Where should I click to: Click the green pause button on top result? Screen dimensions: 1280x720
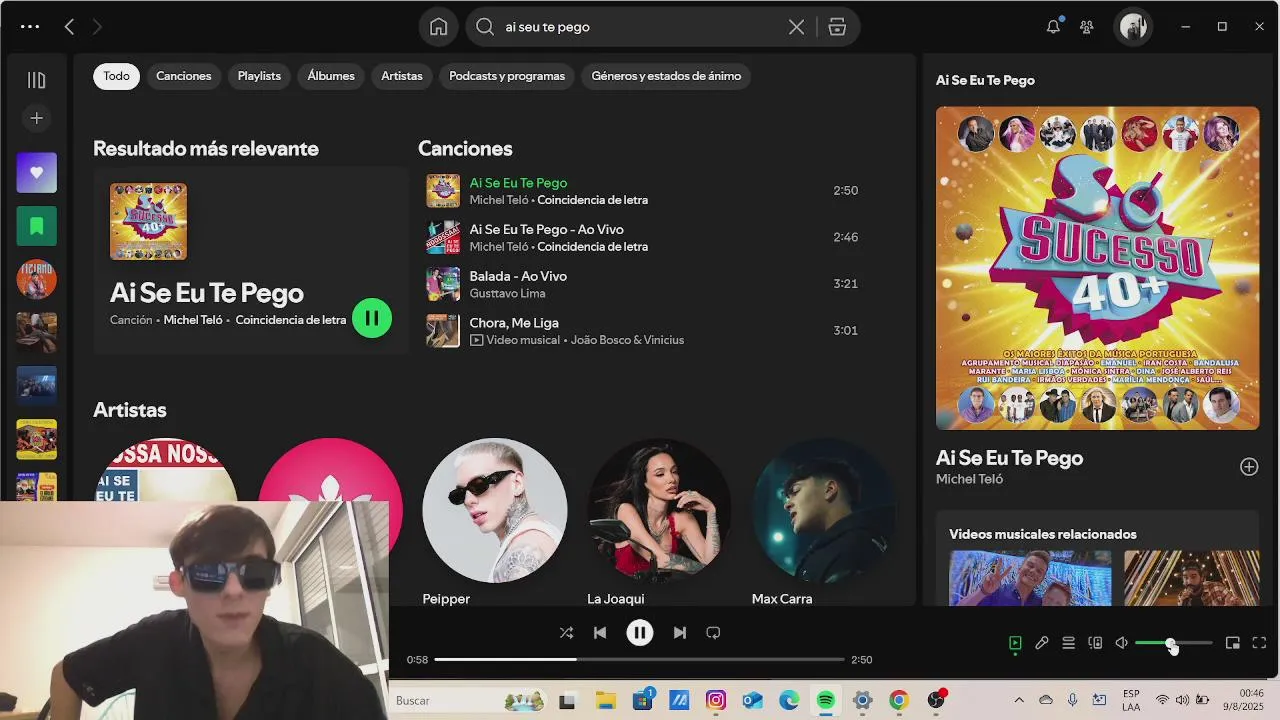tap(372, 318)
